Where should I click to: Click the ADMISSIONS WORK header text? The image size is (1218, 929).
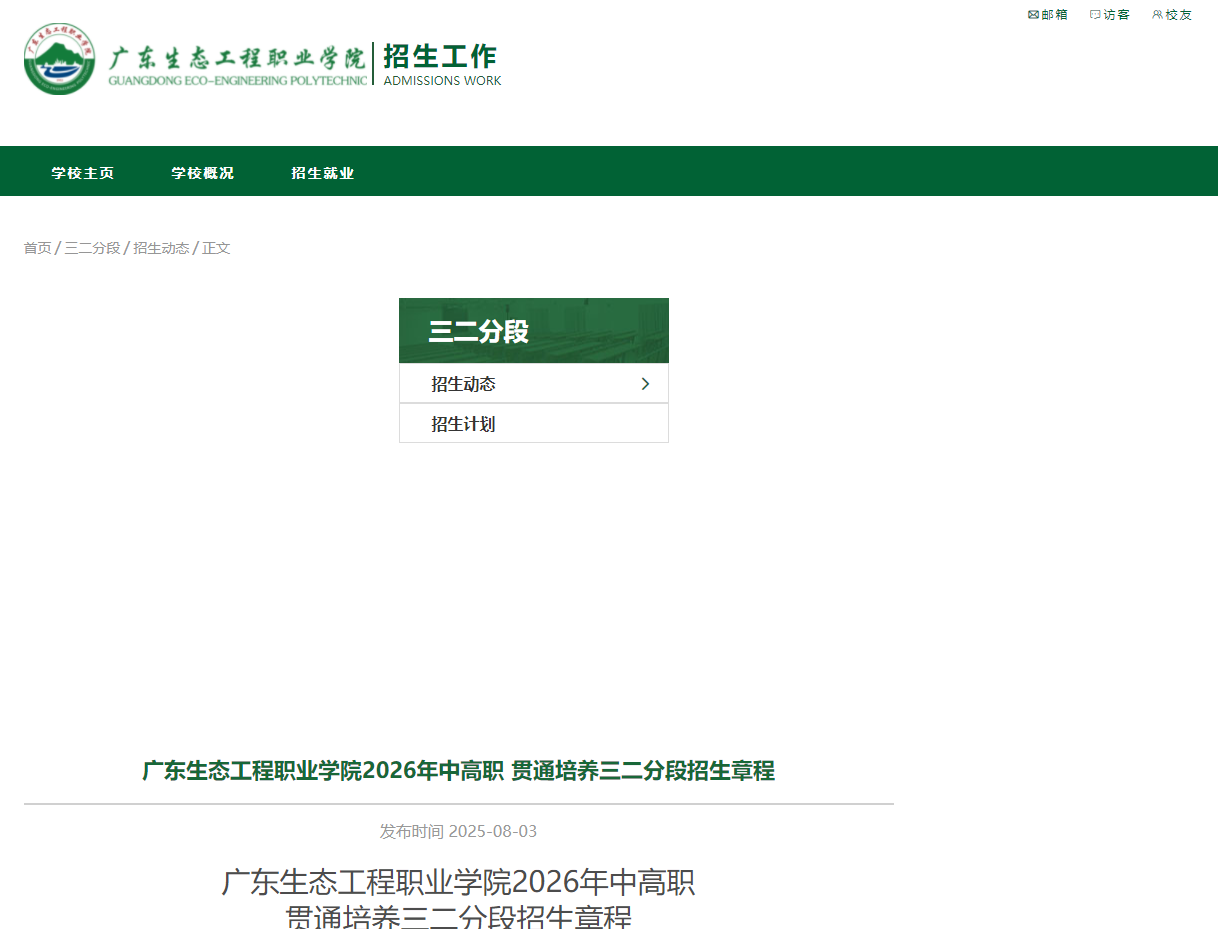441,81
